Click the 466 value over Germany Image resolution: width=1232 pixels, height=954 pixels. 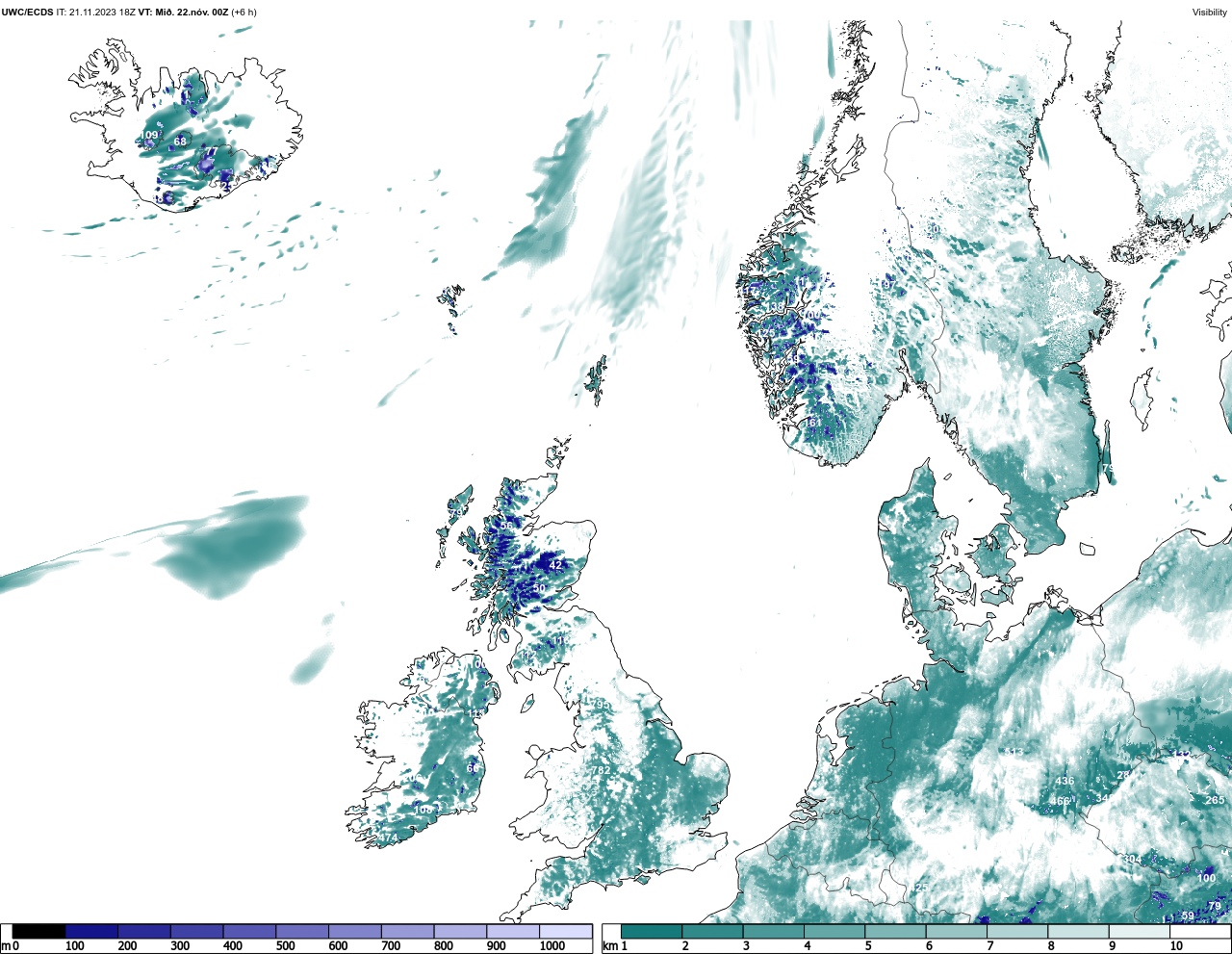[1060, 801]
